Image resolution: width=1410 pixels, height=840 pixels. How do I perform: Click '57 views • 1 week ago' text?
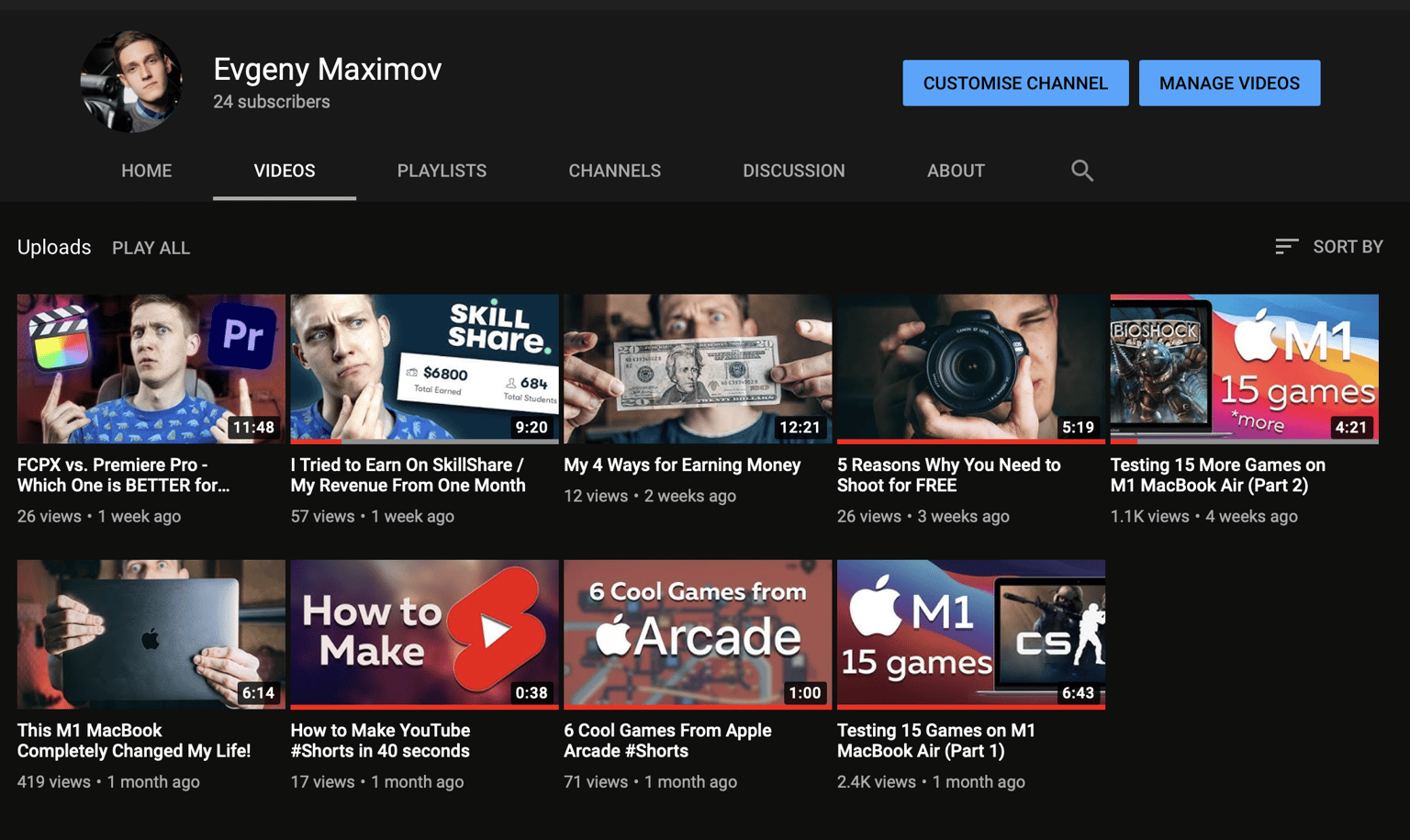pos(372,517)
